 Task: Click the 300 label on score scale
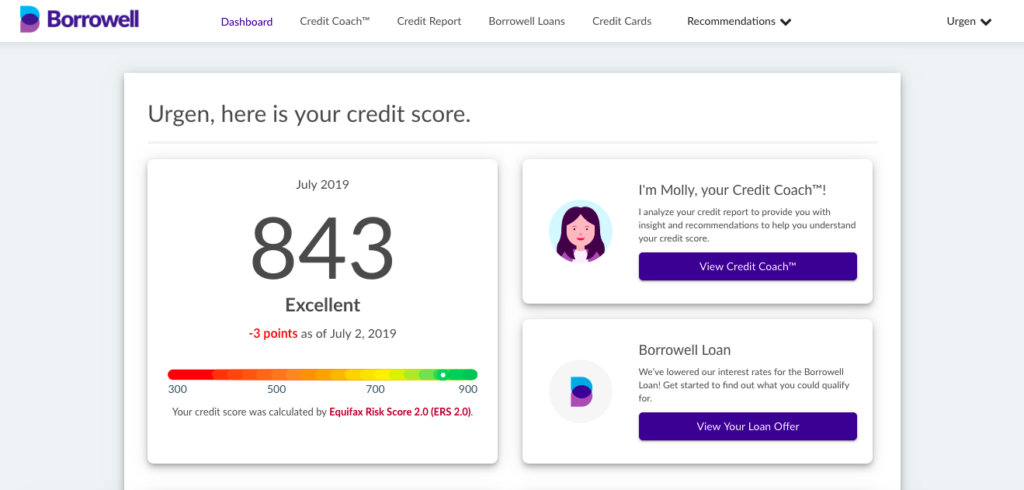pos(178,390)
